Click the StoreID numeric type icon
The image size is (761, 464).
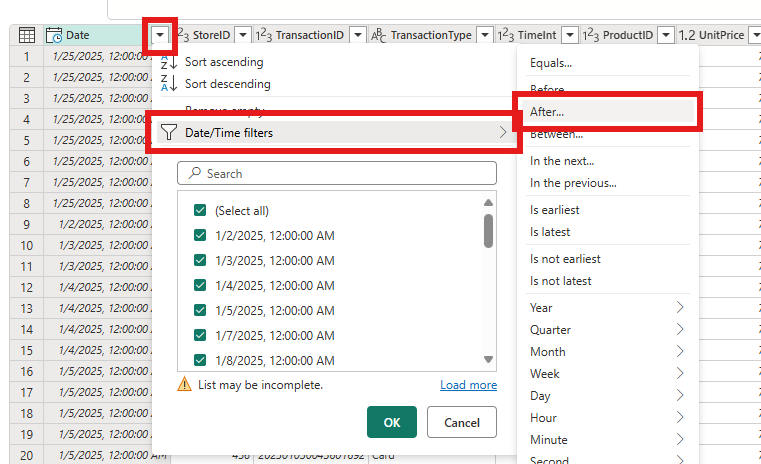pos(182,35)
